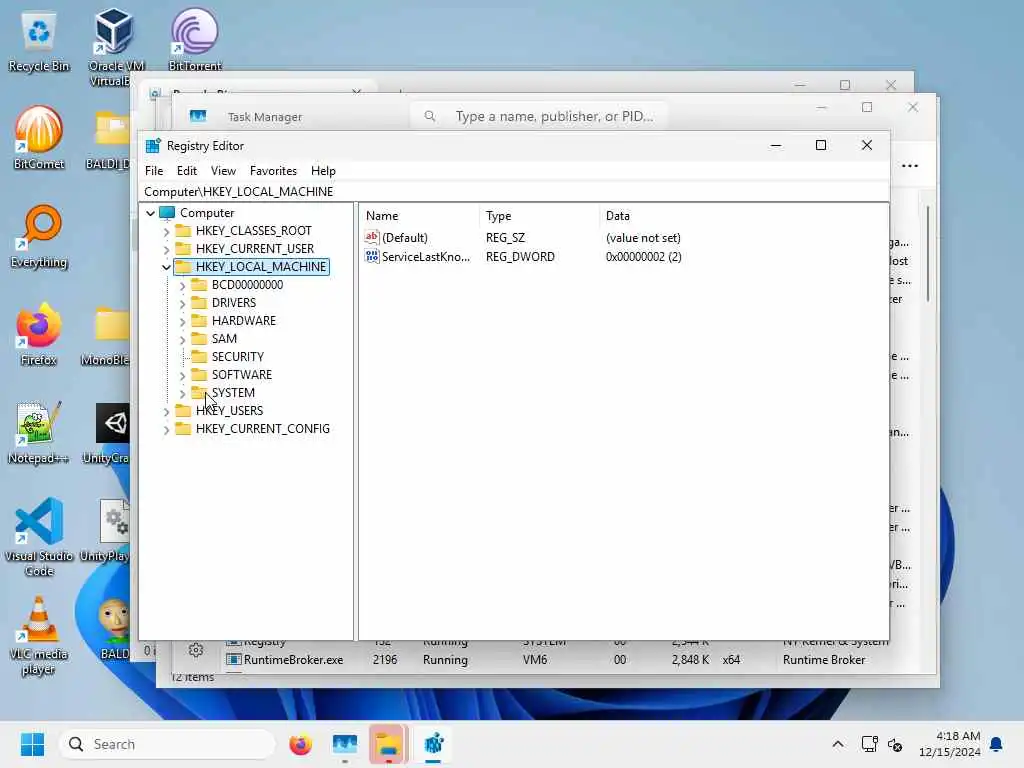1024x768 pixels.
Task: Expand the HKEY_USERS node
Action: click(166, 411)
